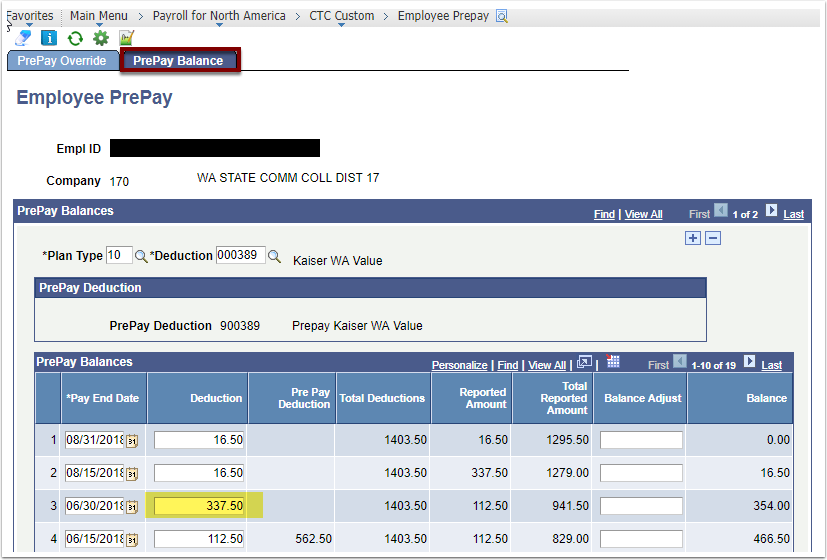Open the Plan Type lookup magnifier
827x560 pixels.
point(141,256)
